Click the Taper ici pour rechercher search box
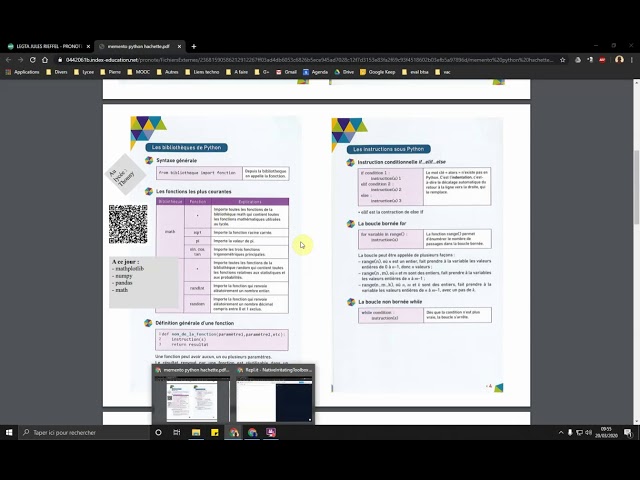 (84, 432)
